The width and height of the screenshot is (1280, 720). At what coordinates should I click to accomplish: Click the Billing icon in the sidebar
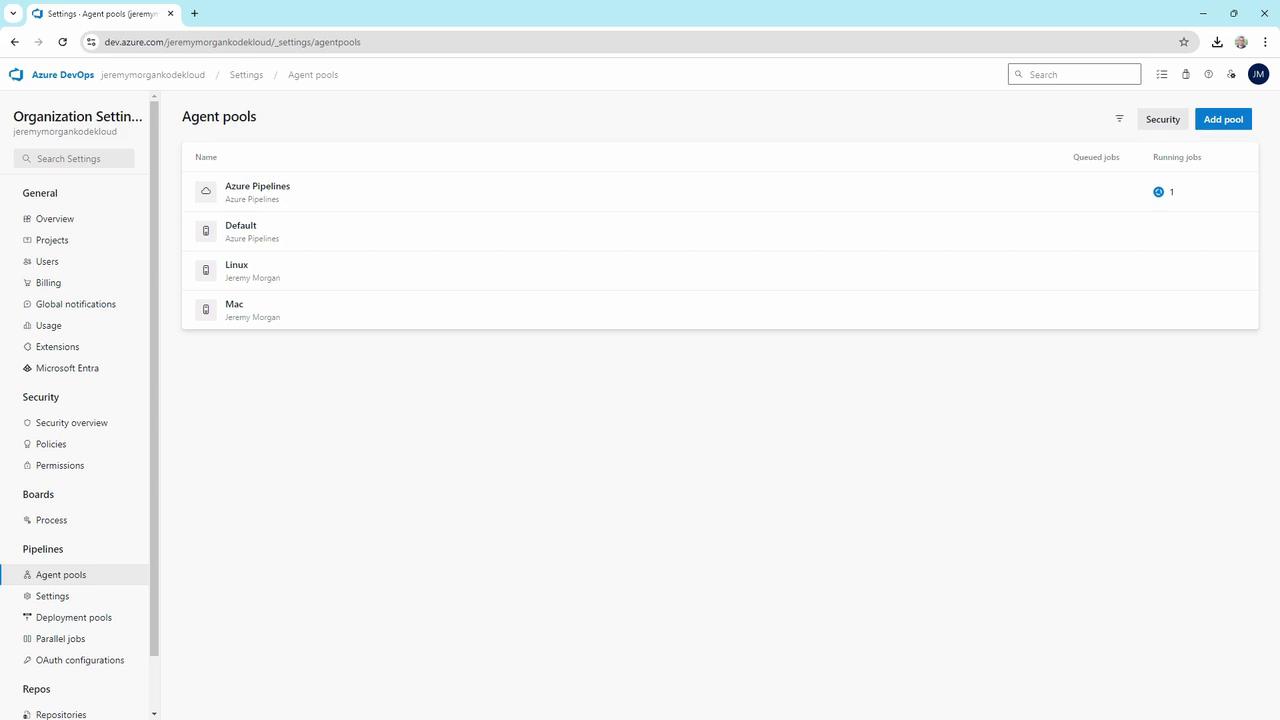click(27, 283)
